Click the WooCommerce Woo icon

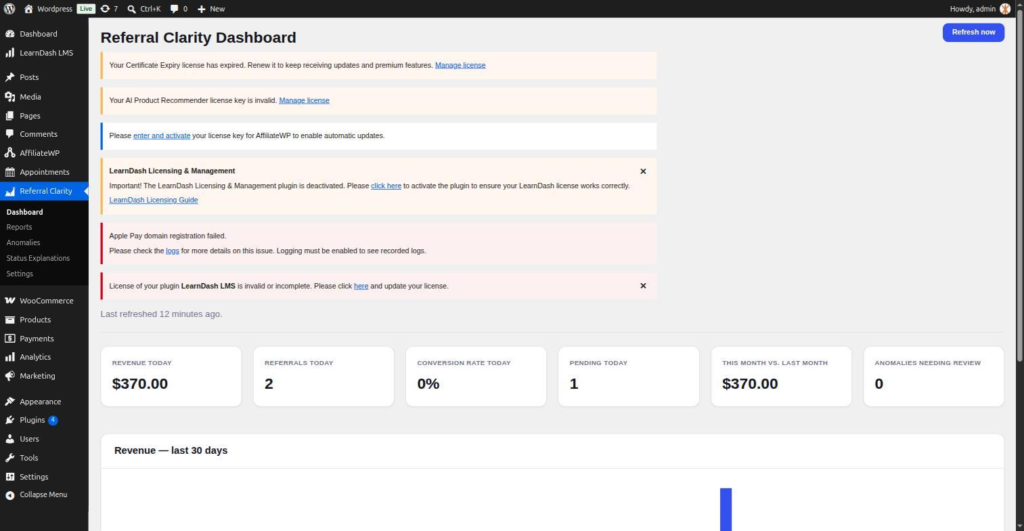tap(10, 300)
